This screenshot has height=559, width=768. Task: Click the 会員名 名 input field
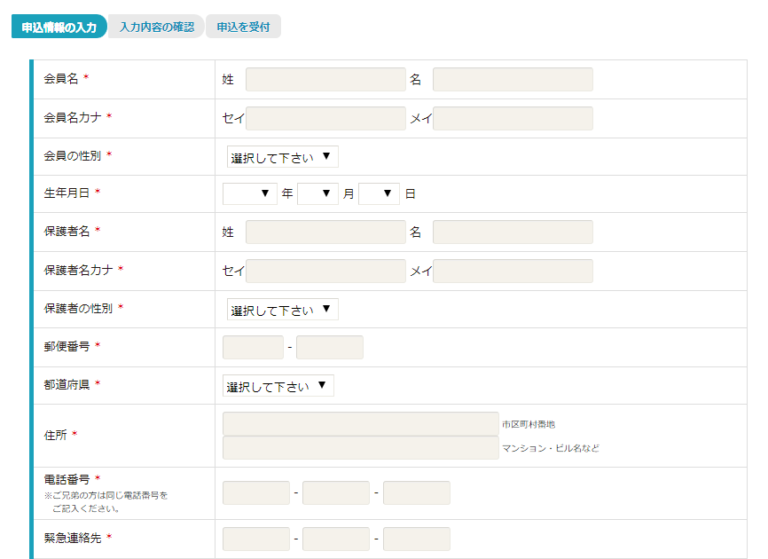click(x=512, y=80)
